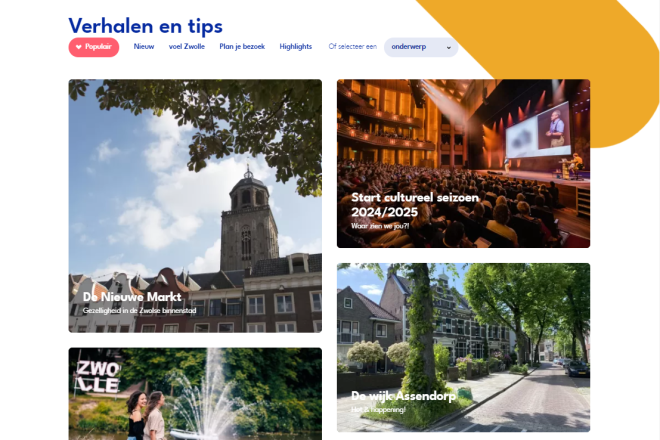Click Gezelligheid in de Zwolse binnenstad subtitle

pyautogui.click(x=139, y=311)
